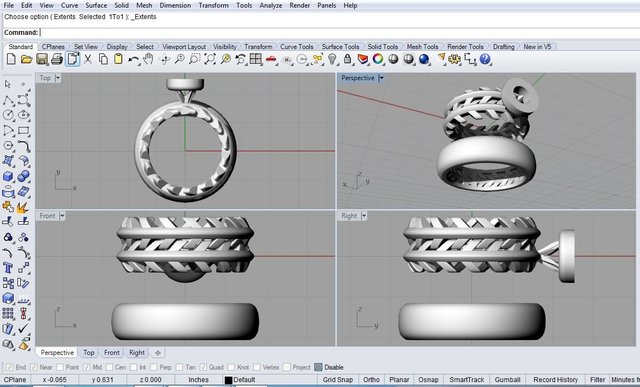Toggle Ortho in the status bar
The height and width of the screenshot is (387, 640).
click(371, 380)
